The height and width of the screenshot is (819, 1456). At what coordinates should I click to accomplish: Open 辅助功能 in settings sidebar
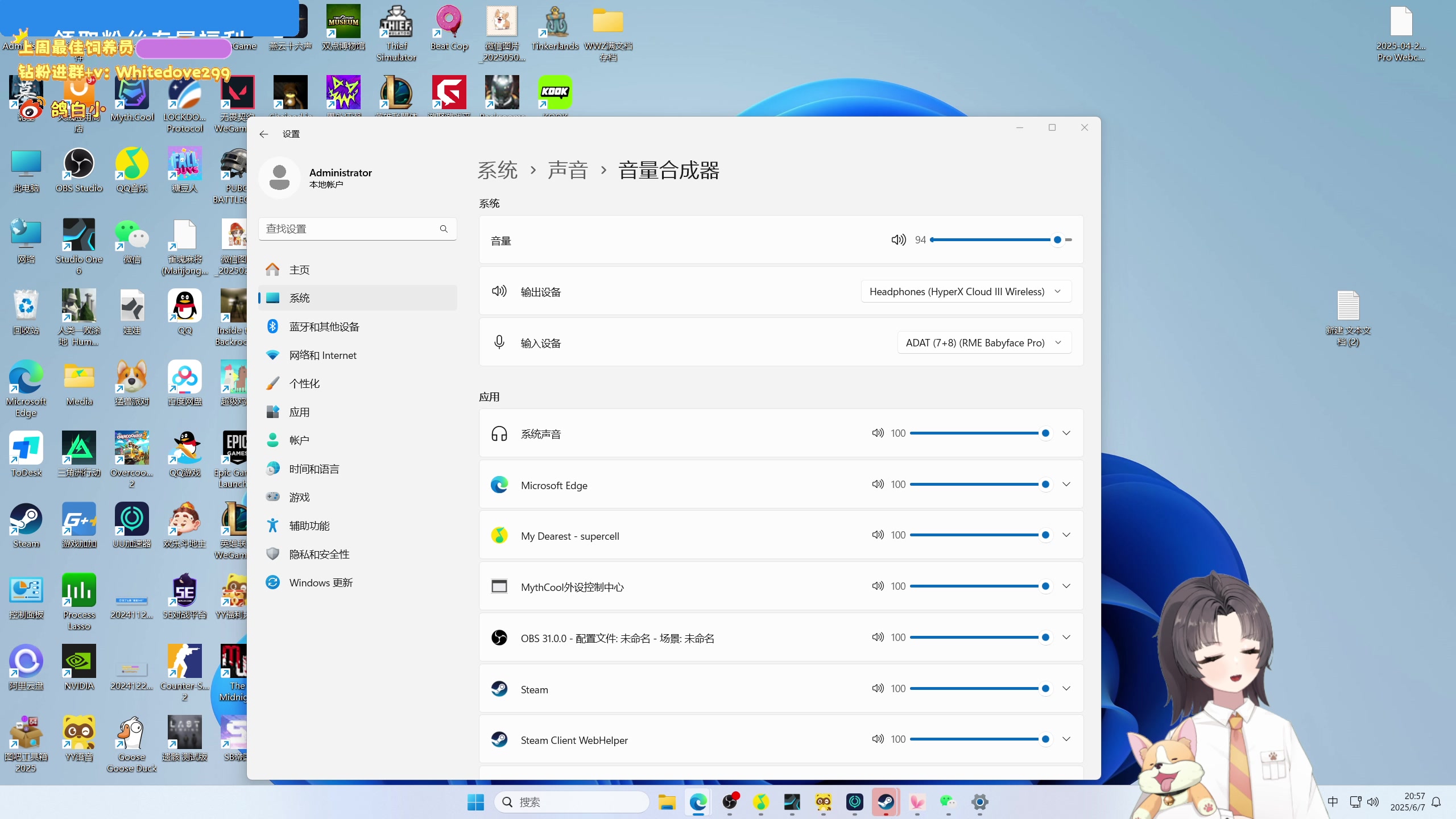coord(357,526)
